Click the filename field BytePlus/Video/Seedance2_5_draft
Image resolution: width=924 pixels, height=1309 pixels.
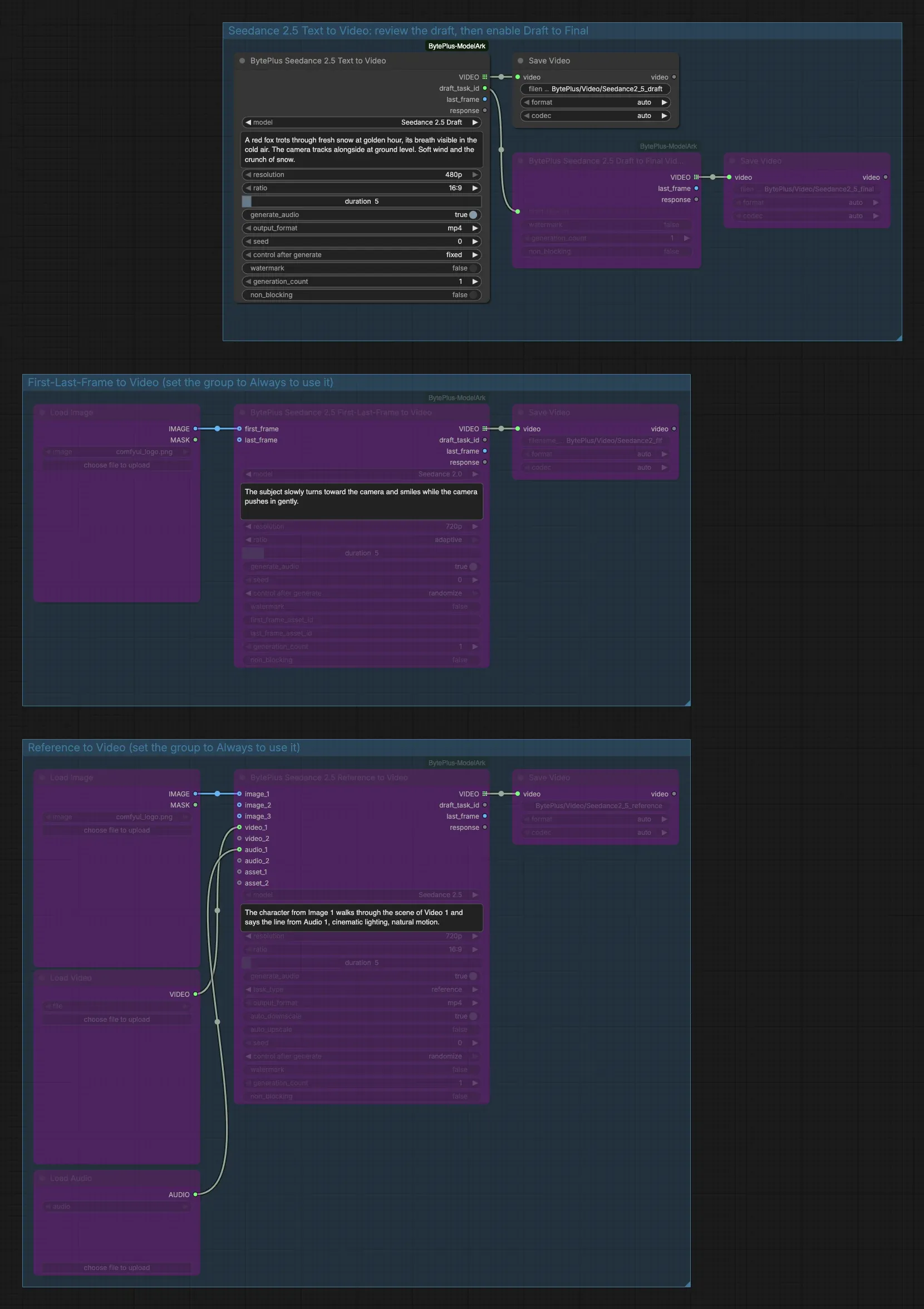pyautogui.click(x=596, y=89)
